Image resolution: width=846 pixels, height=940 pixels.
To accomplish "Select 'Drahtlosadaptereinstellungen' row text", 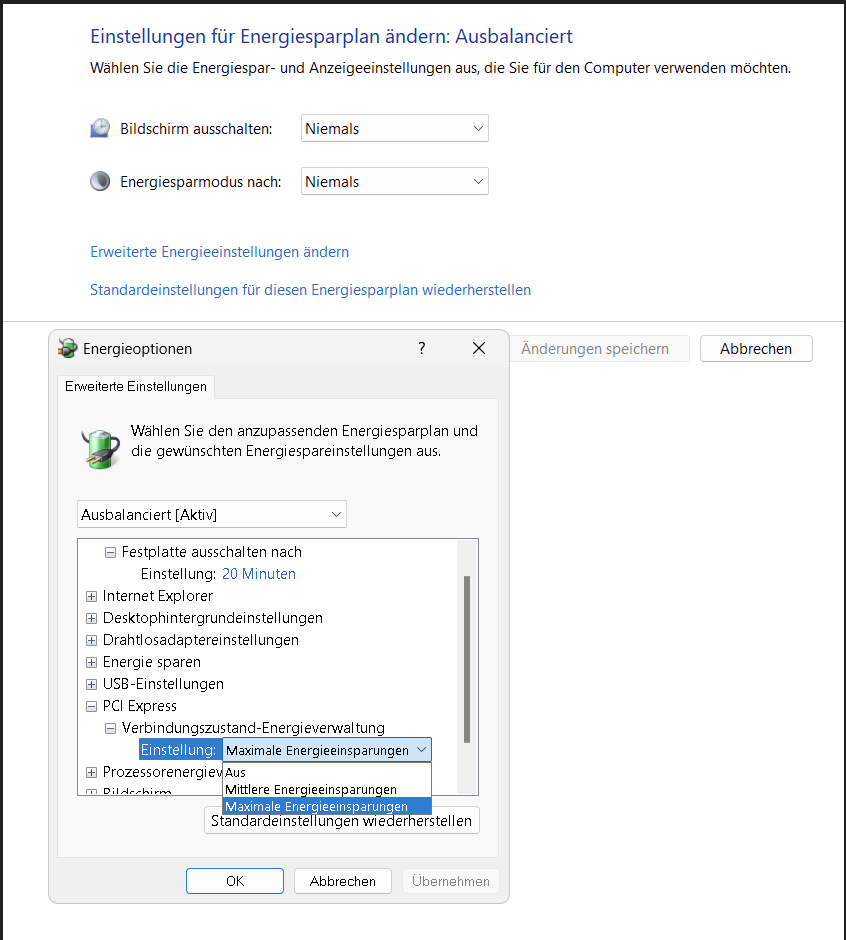I will (x=201, y=640).
